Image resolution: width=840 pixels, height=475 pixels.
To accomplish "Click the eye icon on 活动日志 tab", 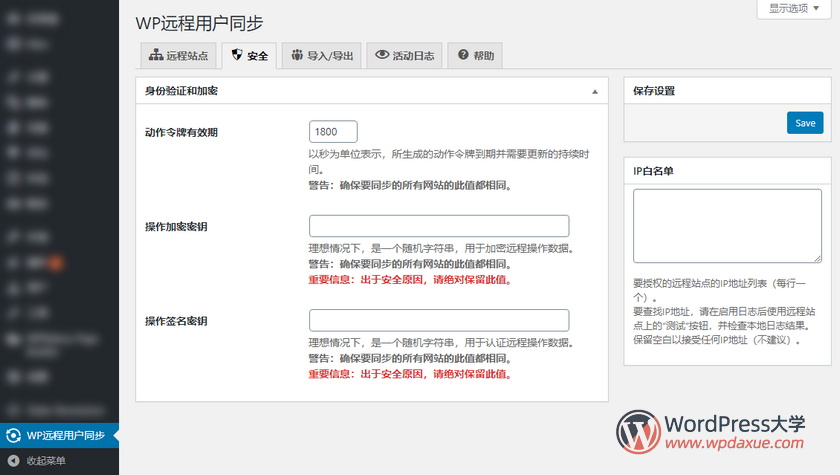I will coord(382,56).
